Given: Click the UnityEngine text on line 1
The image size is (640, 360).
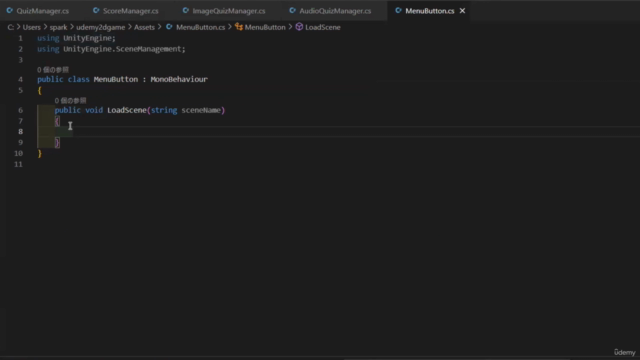Looking at the screenshot, I should click(87, 38).
